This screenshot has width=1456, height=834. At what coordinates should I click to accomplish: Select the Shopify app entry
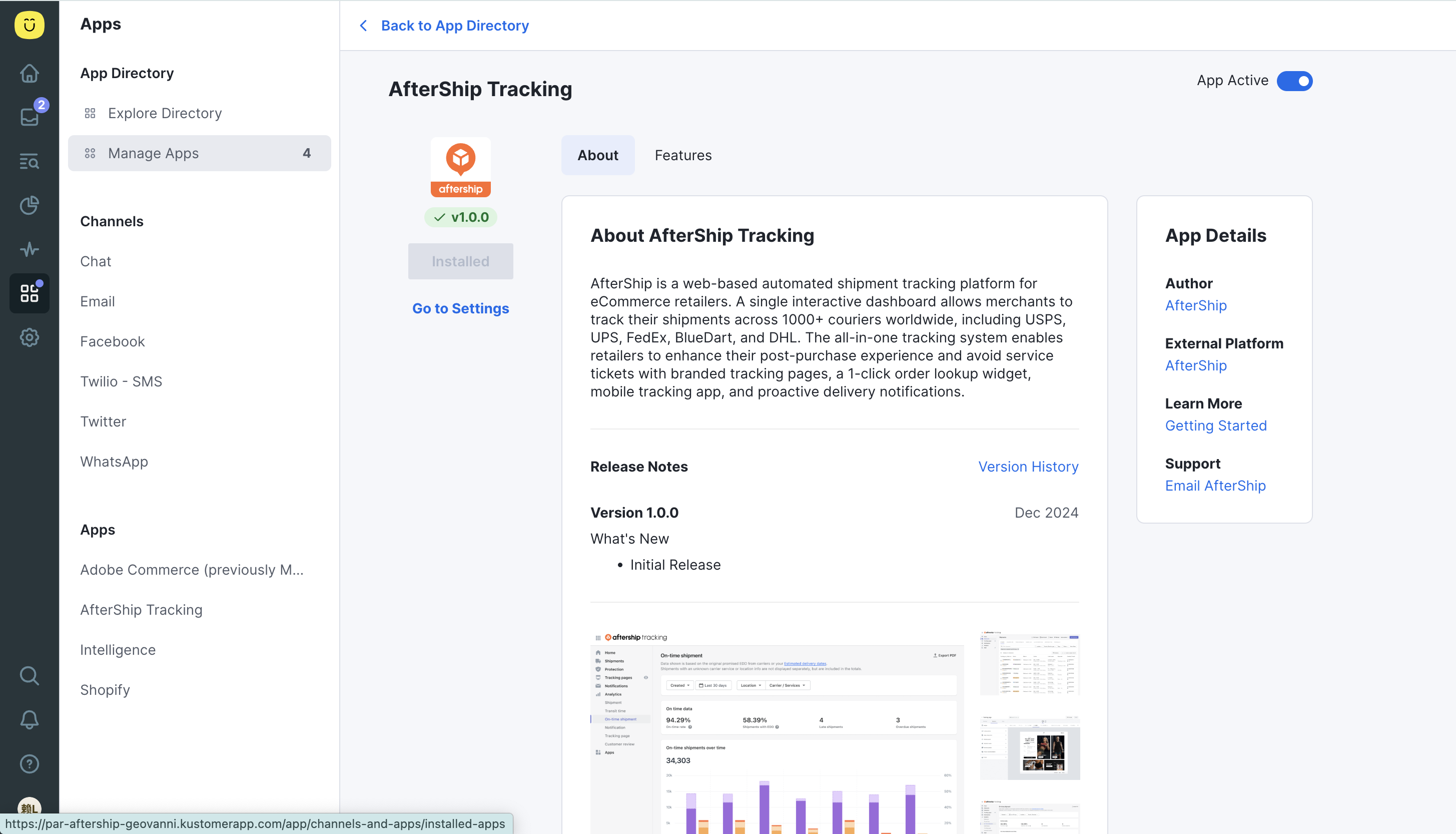point(105,690)
